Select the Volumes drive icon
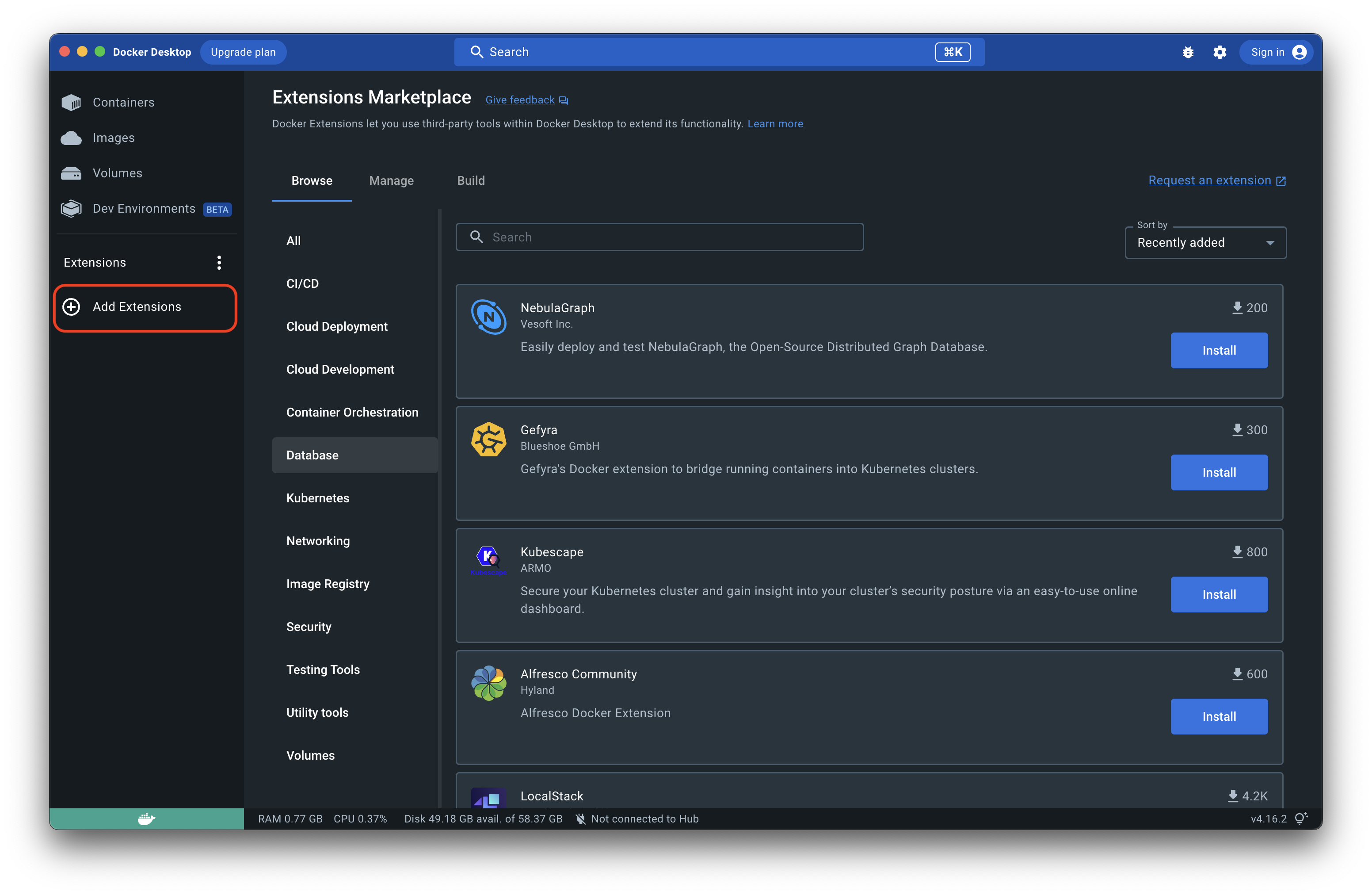 [71, 174]
